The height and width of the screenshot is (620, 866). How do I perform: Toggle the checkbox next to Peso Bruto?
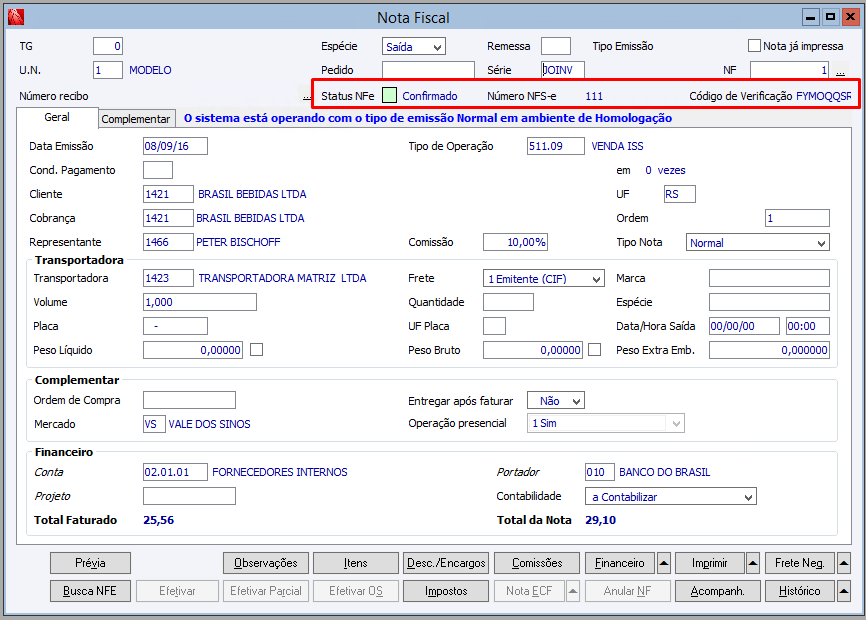(595, 350)
